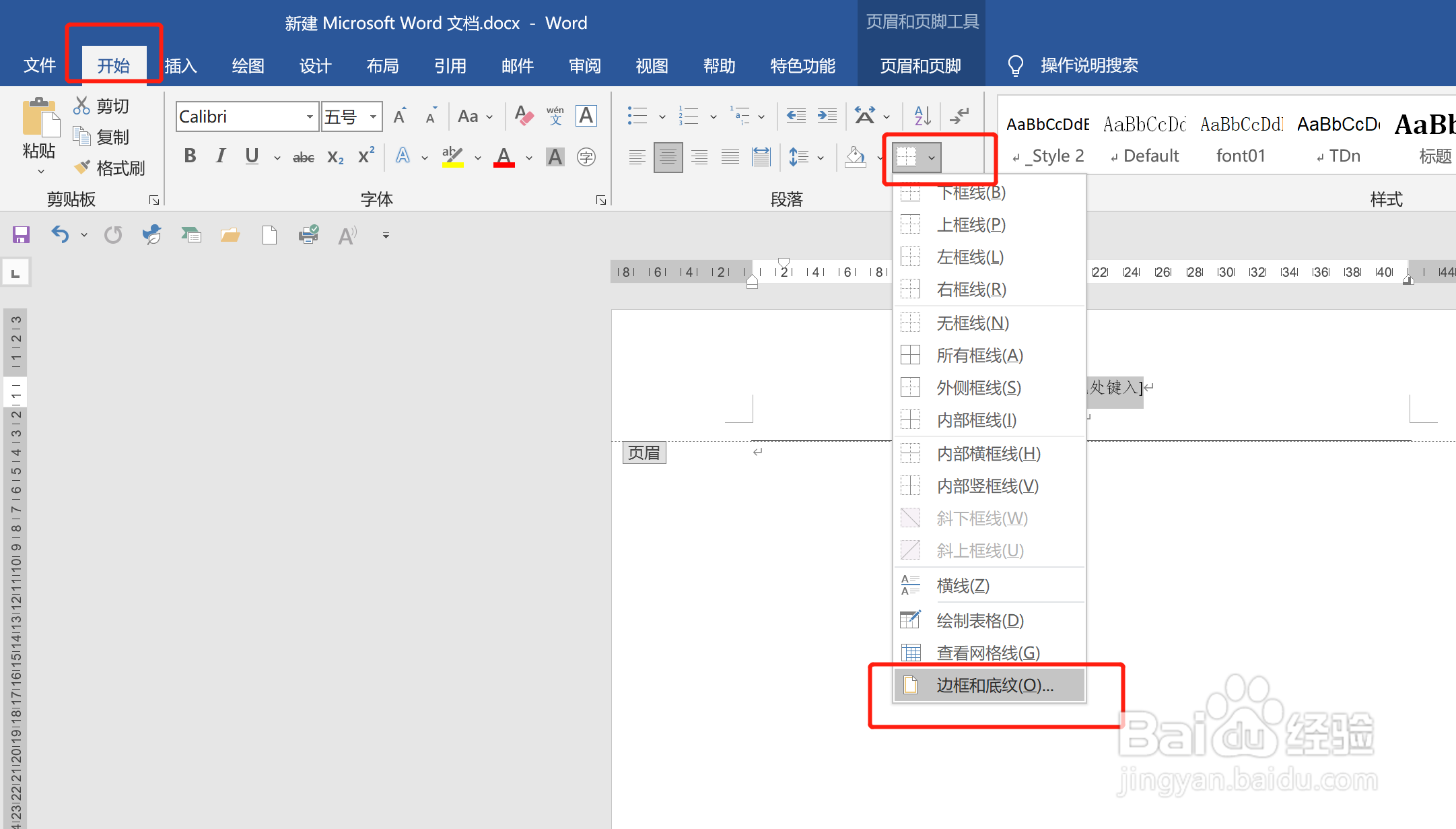The width and height of the screenshot is (1456, 829).
Task: Toggle Strikethrough formatting
Action: point(304,157)
